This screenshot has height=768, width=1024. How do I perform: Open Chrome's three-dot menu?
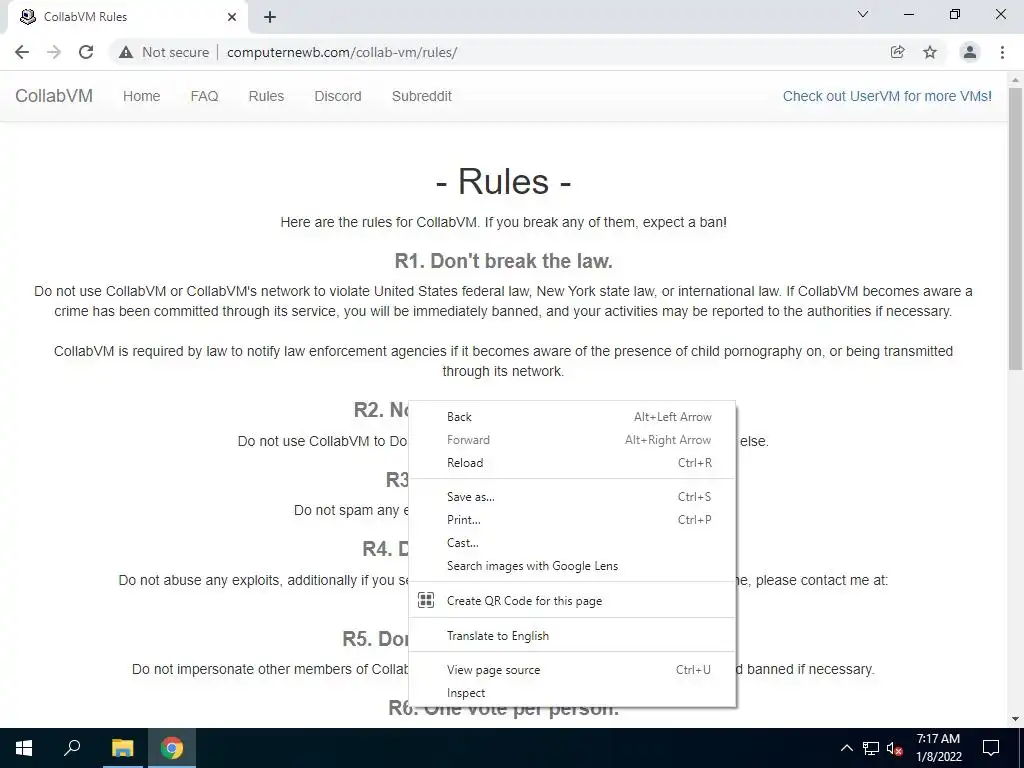pyautogui.click(x=1002, y=52)
